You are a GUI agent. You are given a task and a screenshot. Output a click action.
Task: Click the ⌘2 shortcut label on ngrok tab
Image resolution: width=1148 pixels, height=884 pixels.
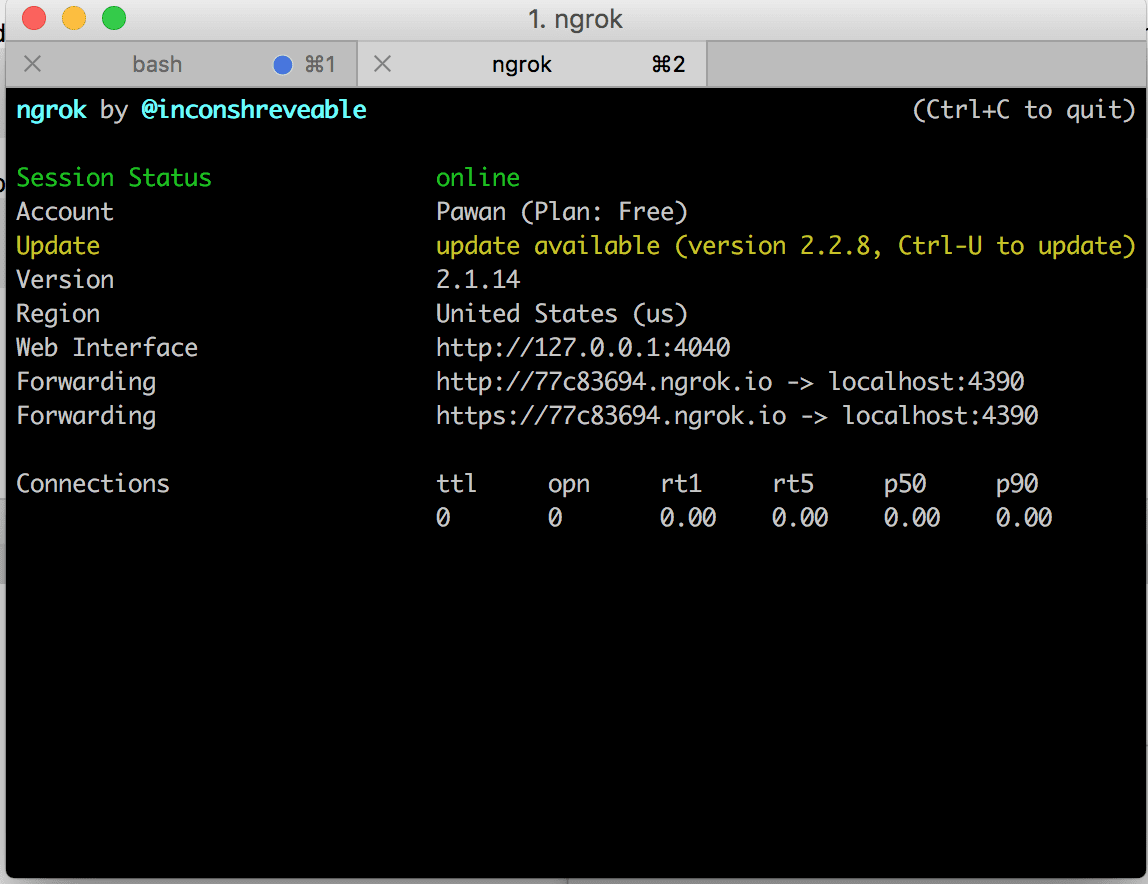pyautogui.click(x=668, y=65)
